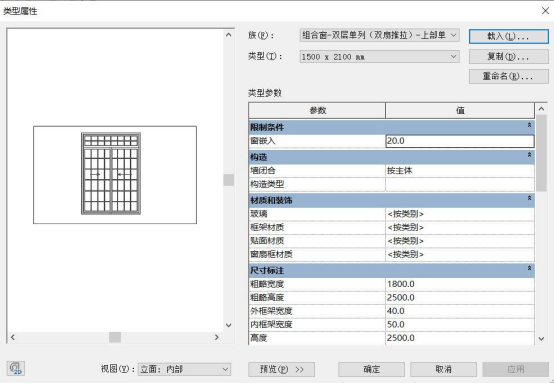Collapse the 构造 section
This screenshot has height=384, width=554.
(x=529, y=155)
